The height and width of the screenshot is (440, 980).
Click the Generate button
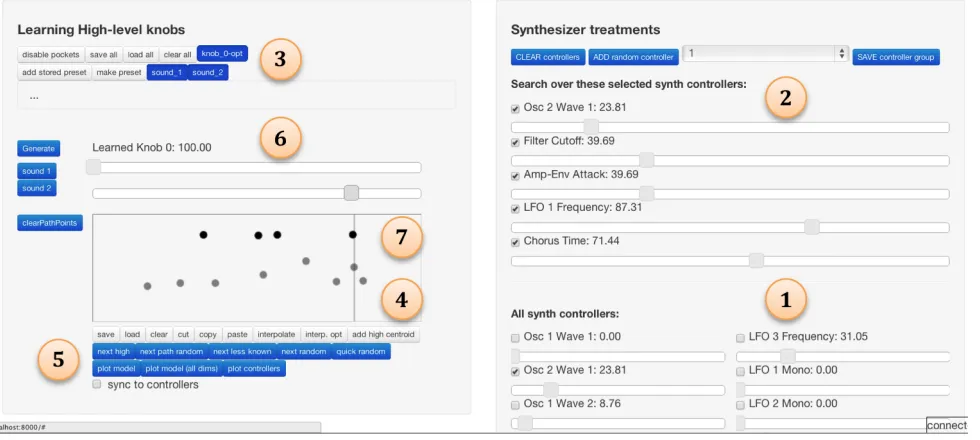39,149
